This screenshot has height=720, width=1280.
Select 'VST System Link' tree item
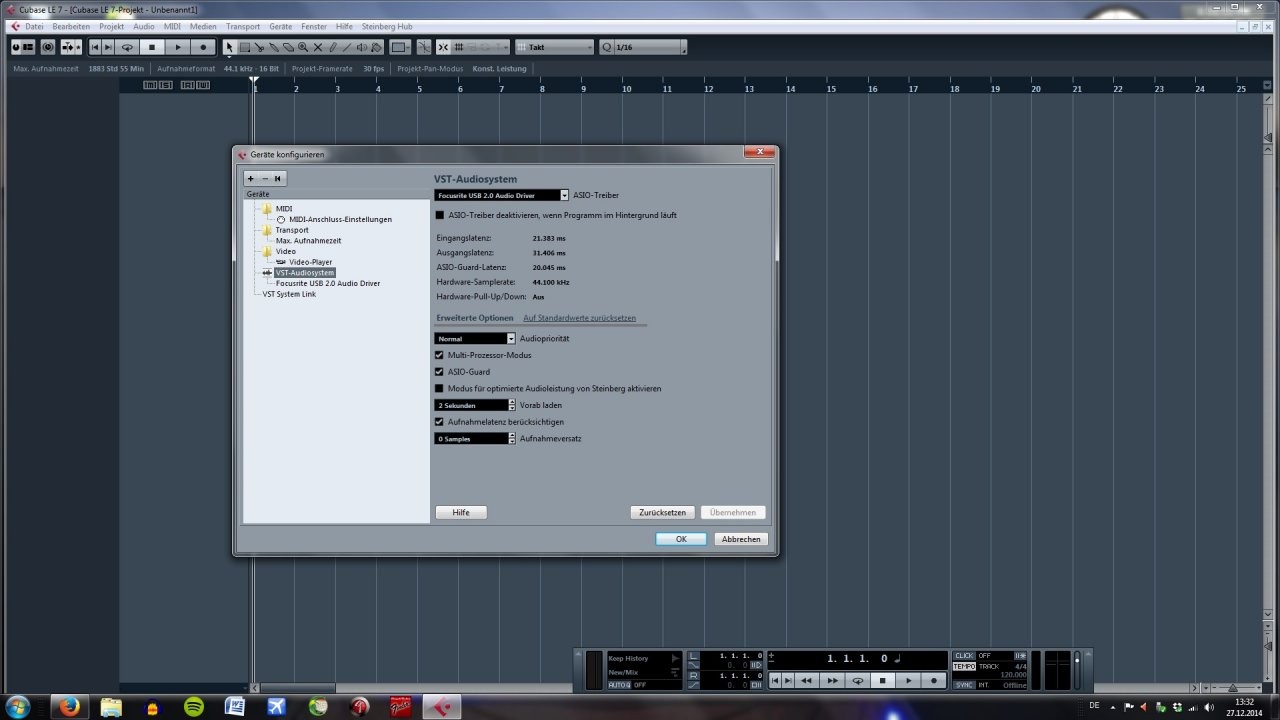(x=289, y=294)
